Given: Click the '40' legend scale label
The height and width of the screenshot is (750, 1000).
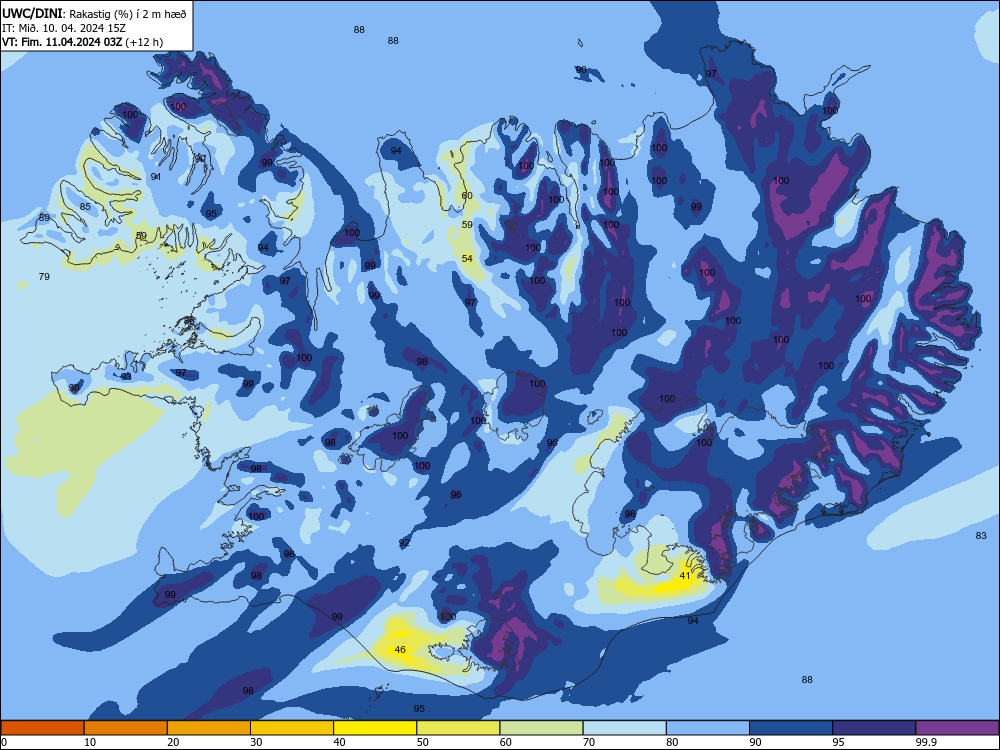Looking at the screenshot, I should (340, 742).
